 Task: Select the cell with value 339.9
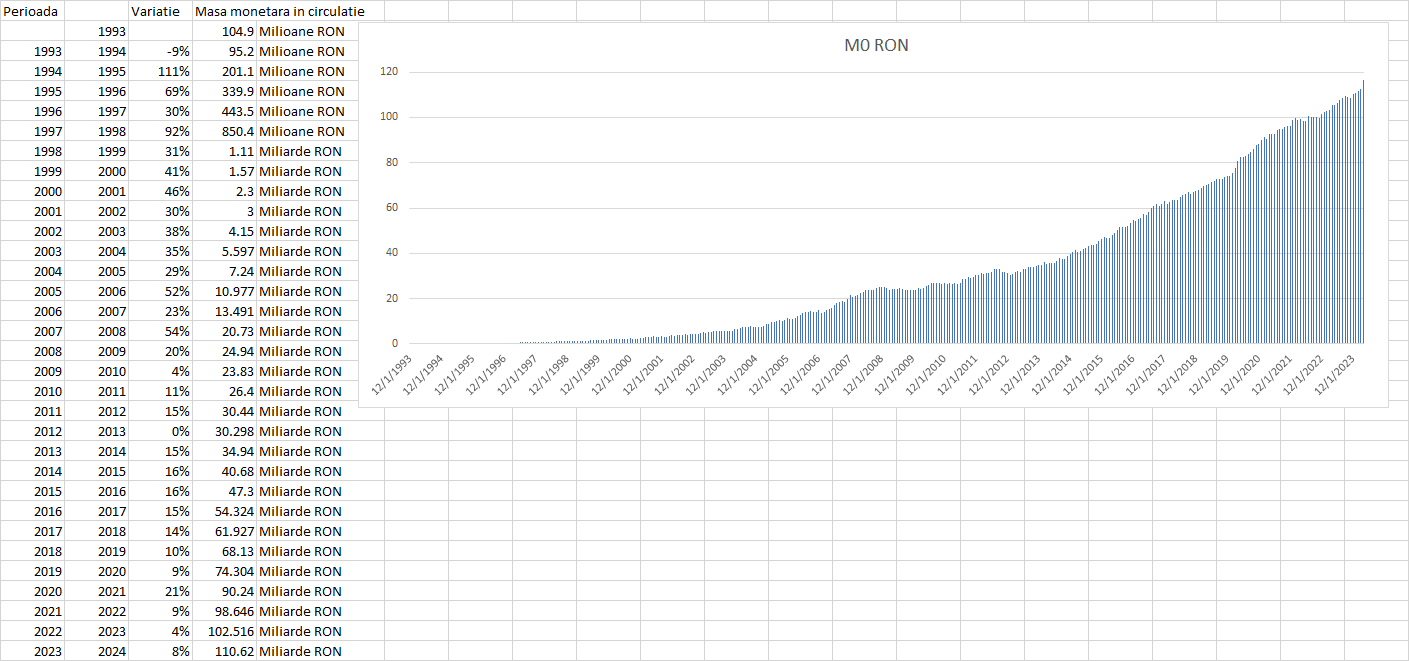(x=224, y=91)
